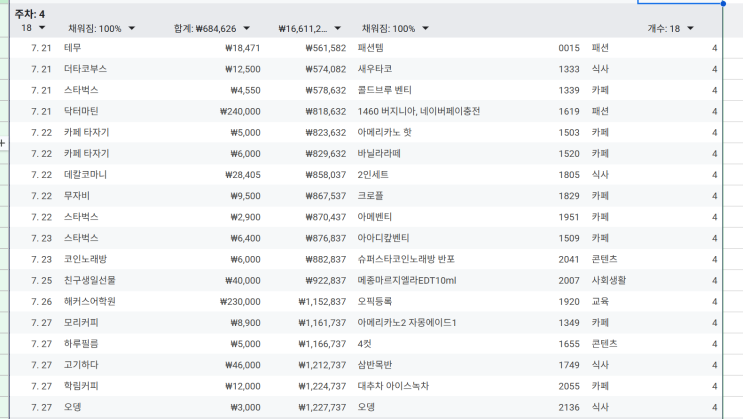Open the ₩16,611,2... summary dropdown

pyautogui.click(x=337, y=28)
